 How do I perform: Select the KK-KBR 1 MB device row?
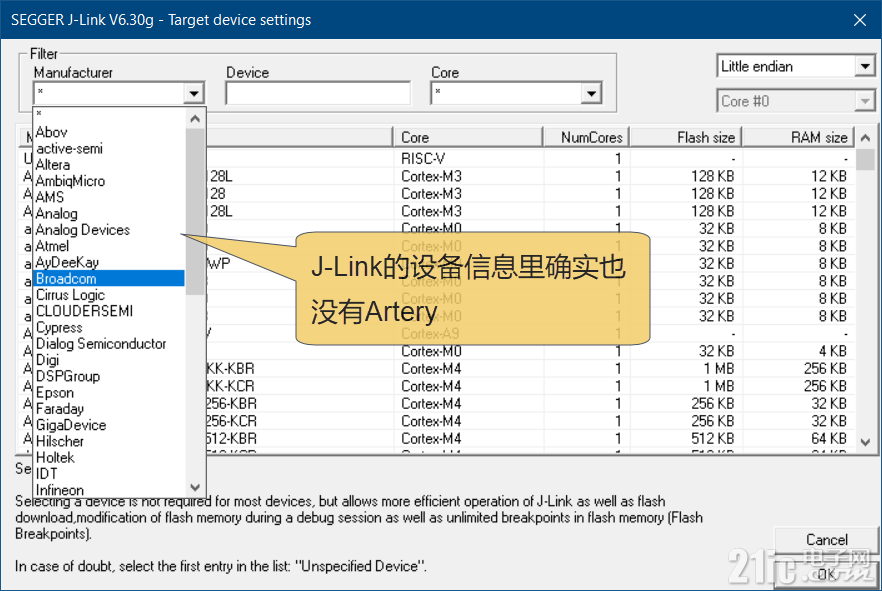[437, 369]
